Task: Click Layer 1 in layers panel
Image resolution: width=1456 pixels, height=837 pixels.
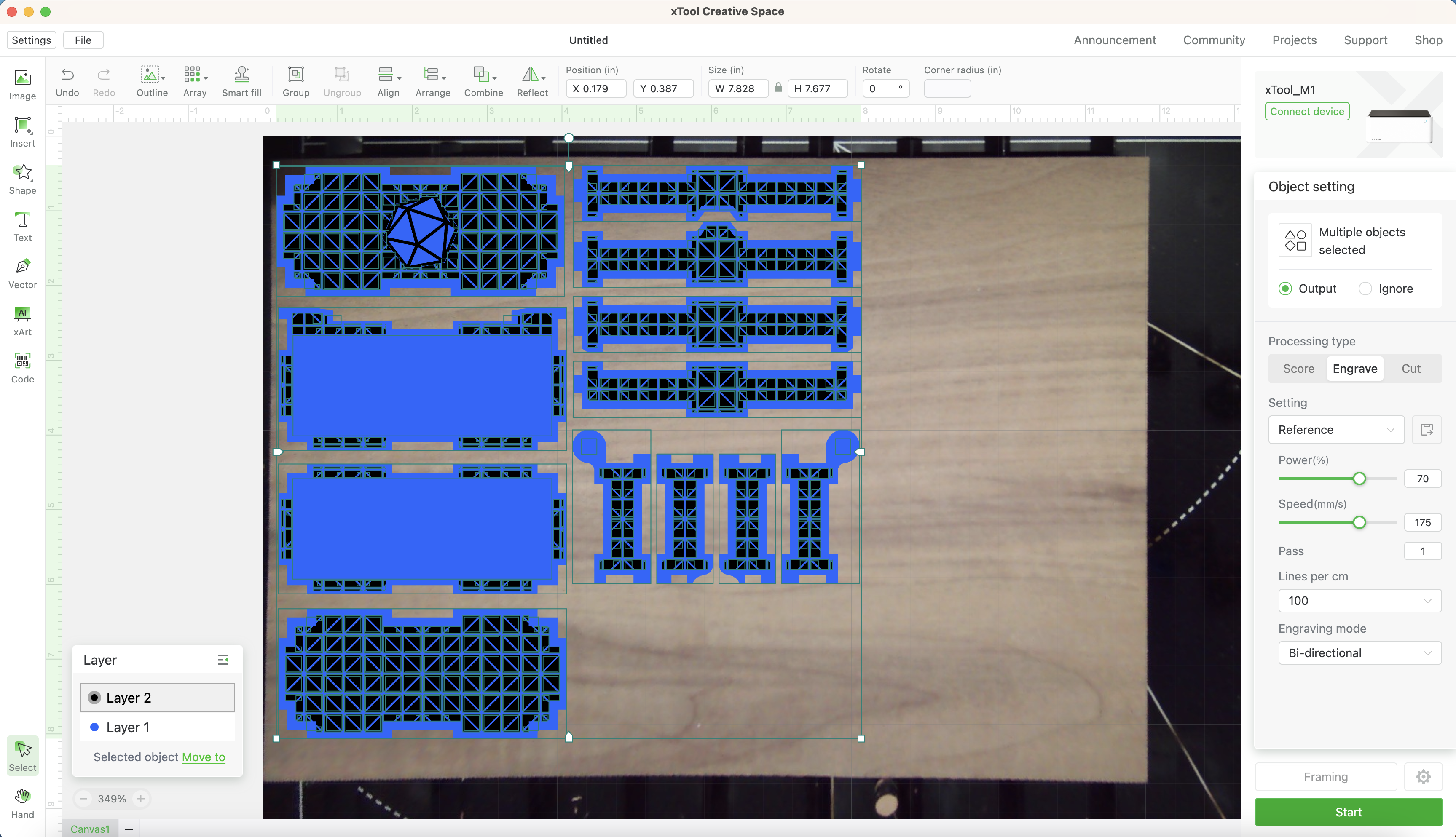Action: click(x=128, y=727)
